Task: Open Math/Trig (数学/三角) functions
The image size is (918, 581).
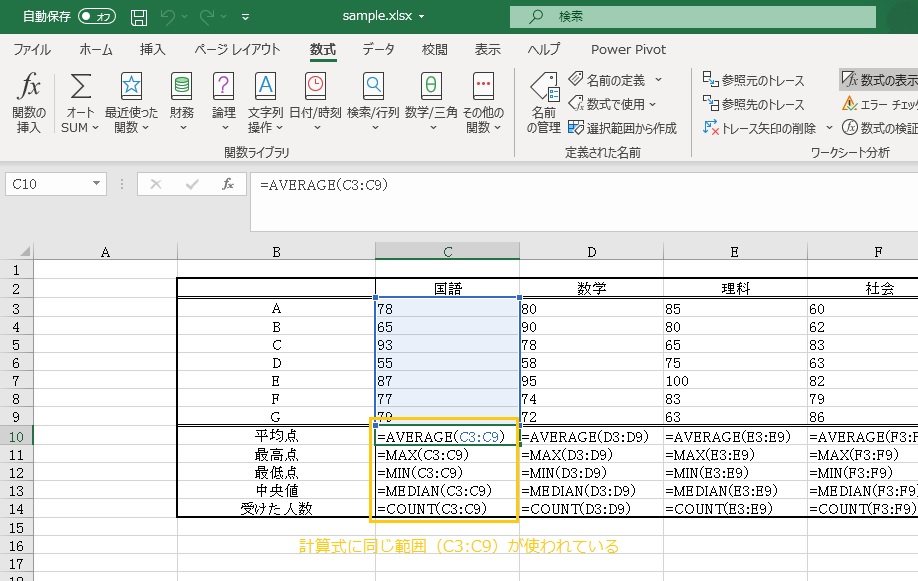Action: pos(431,102)
